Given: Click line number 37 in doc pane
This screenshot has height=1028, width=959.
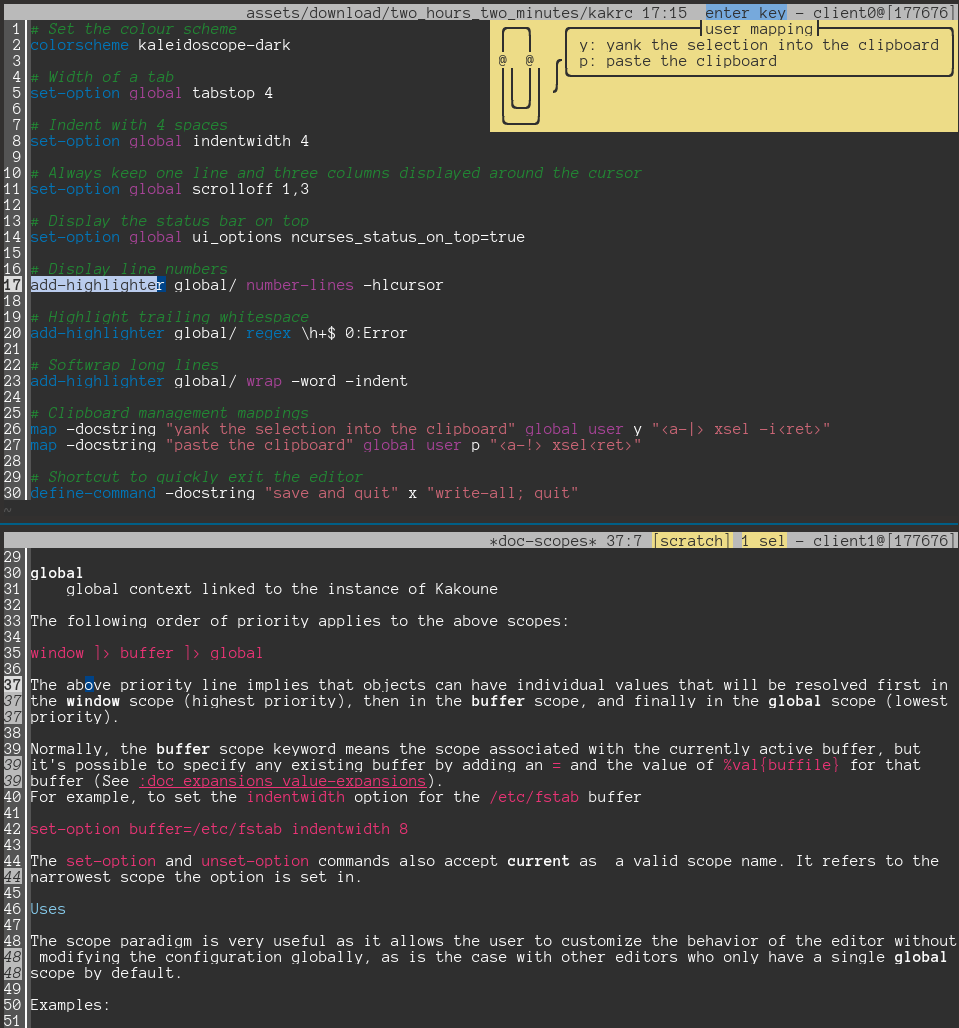Looking at the screenshot, I should (13, 685).
